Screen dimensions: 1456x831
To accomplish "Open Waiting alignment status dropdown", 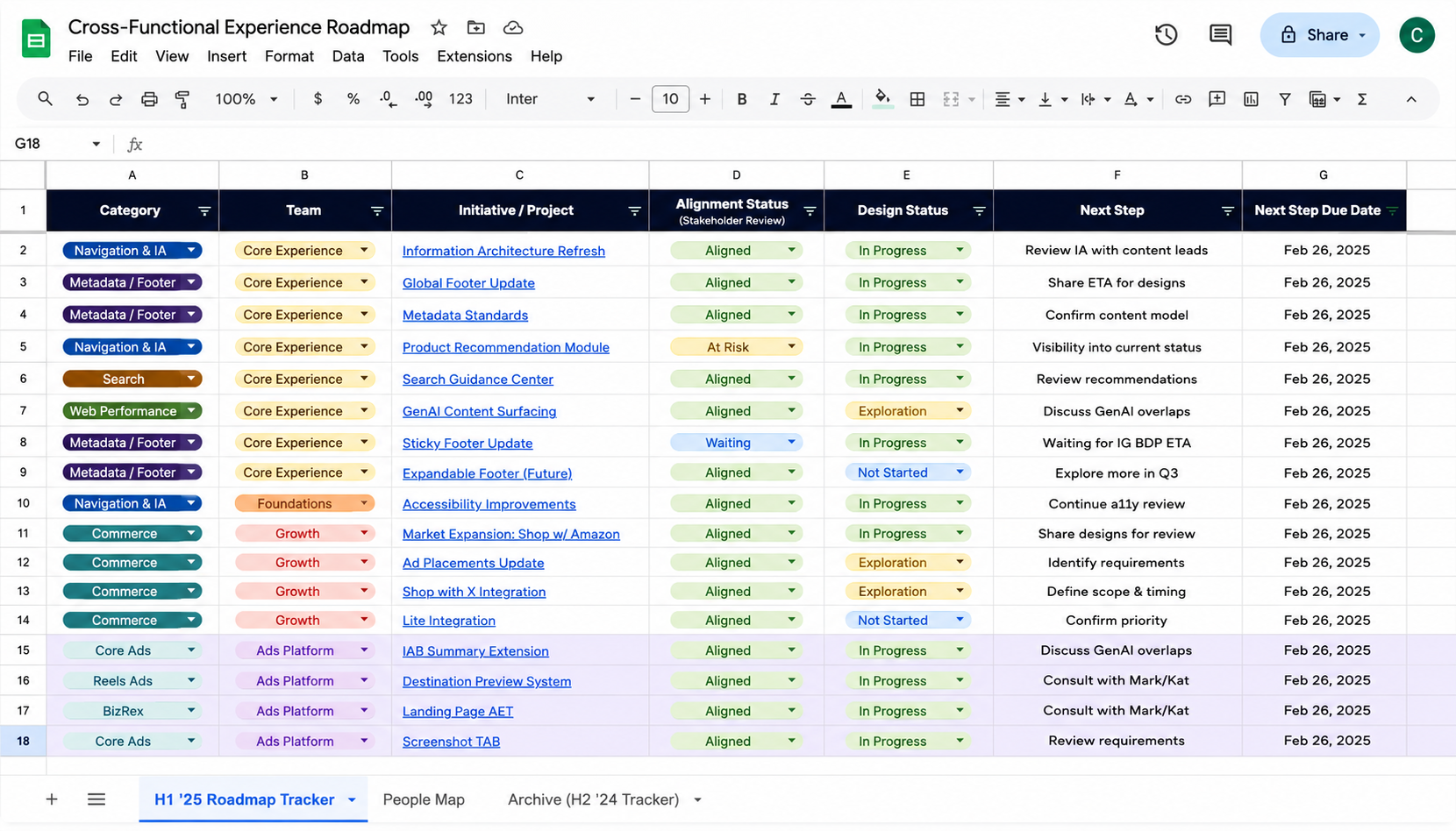I will click(791, 442).
